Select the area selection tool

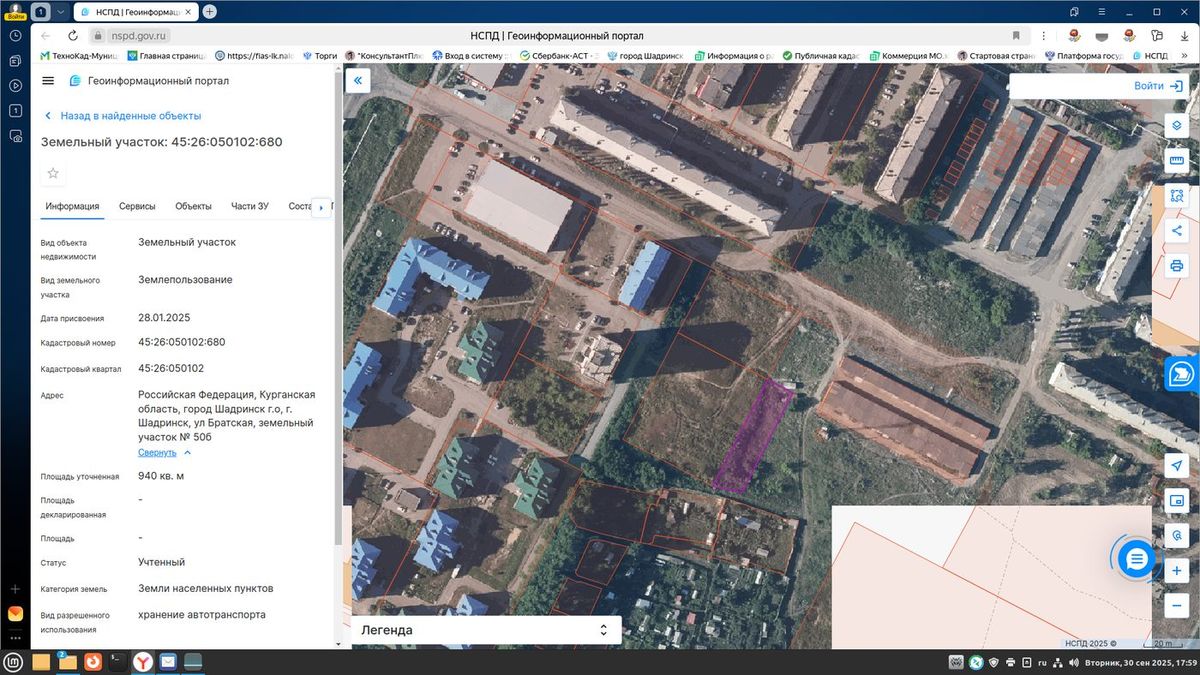(1177, 195)
